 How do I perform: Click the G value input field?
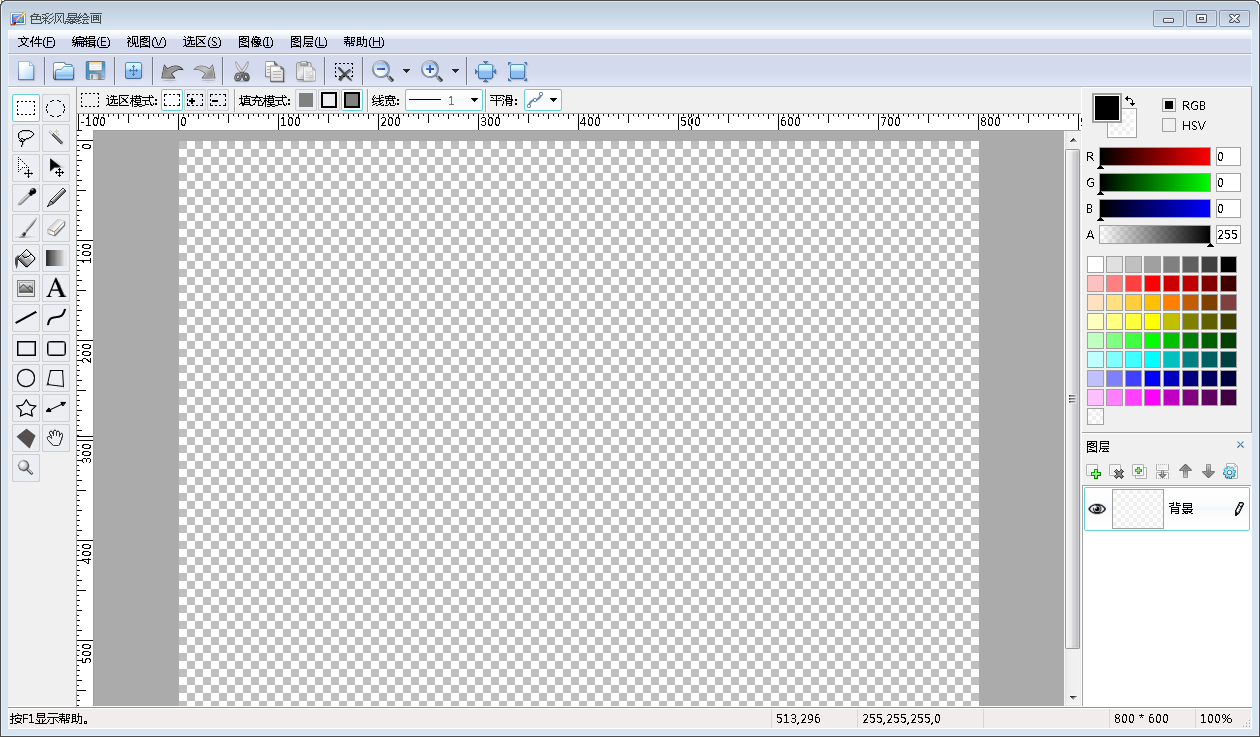pyautogui.click(x=1228, y=182)
